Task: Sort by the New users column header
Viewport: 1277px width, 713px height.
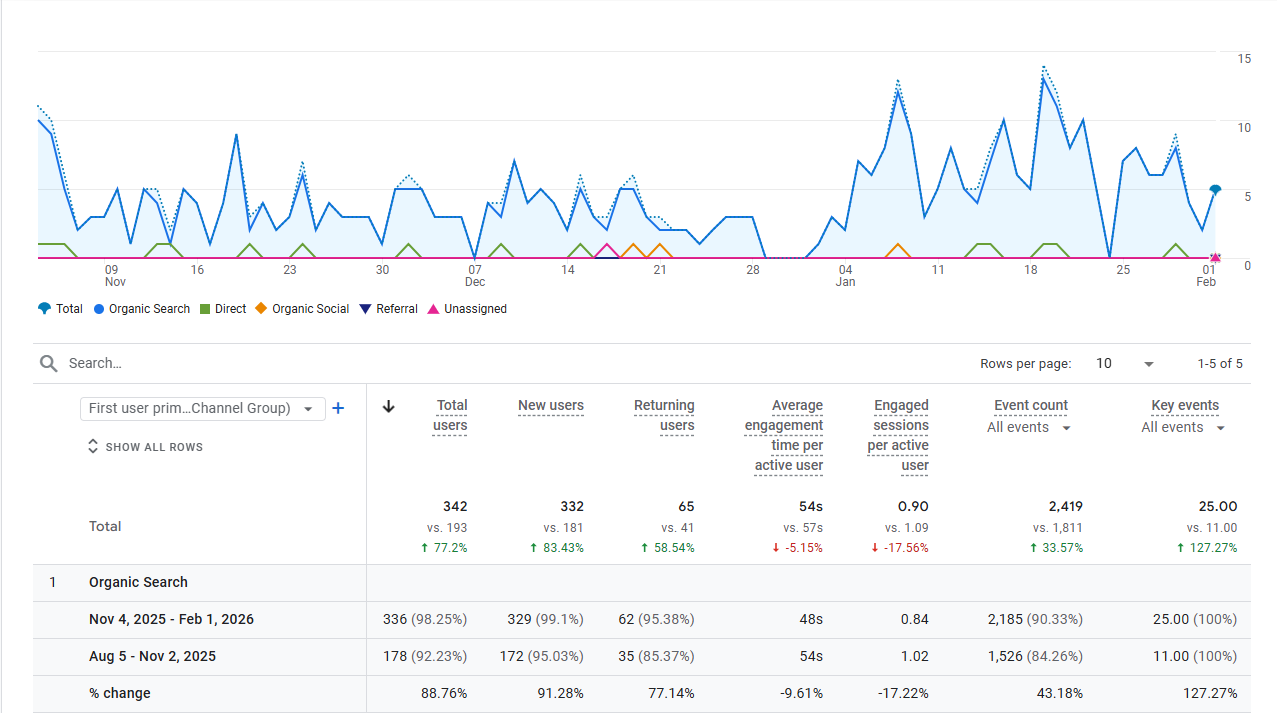Action: (551, 405)
